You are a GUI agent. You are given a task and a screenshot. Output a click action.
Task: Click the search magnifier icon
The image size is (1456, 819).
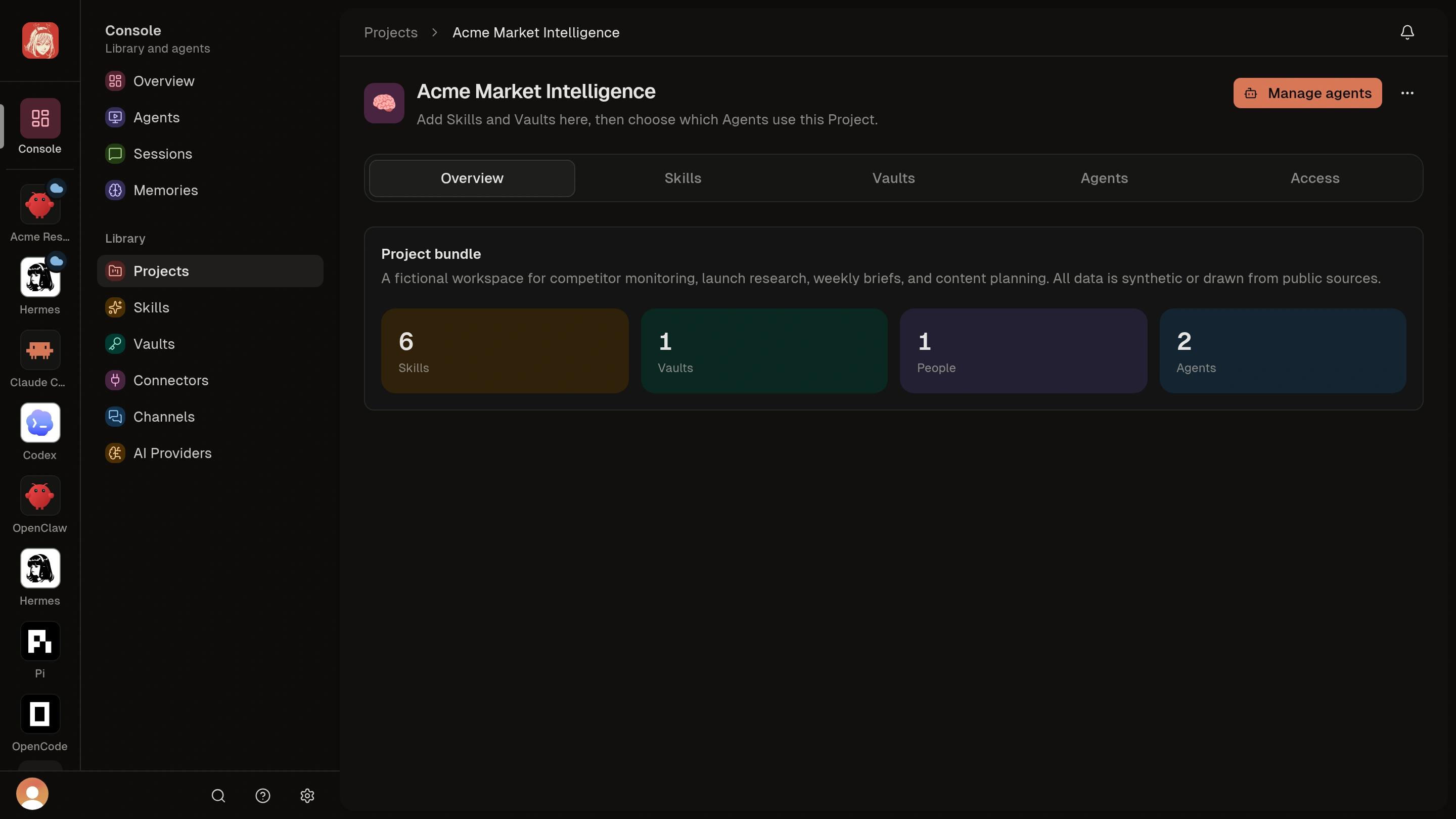coord(218,796)
